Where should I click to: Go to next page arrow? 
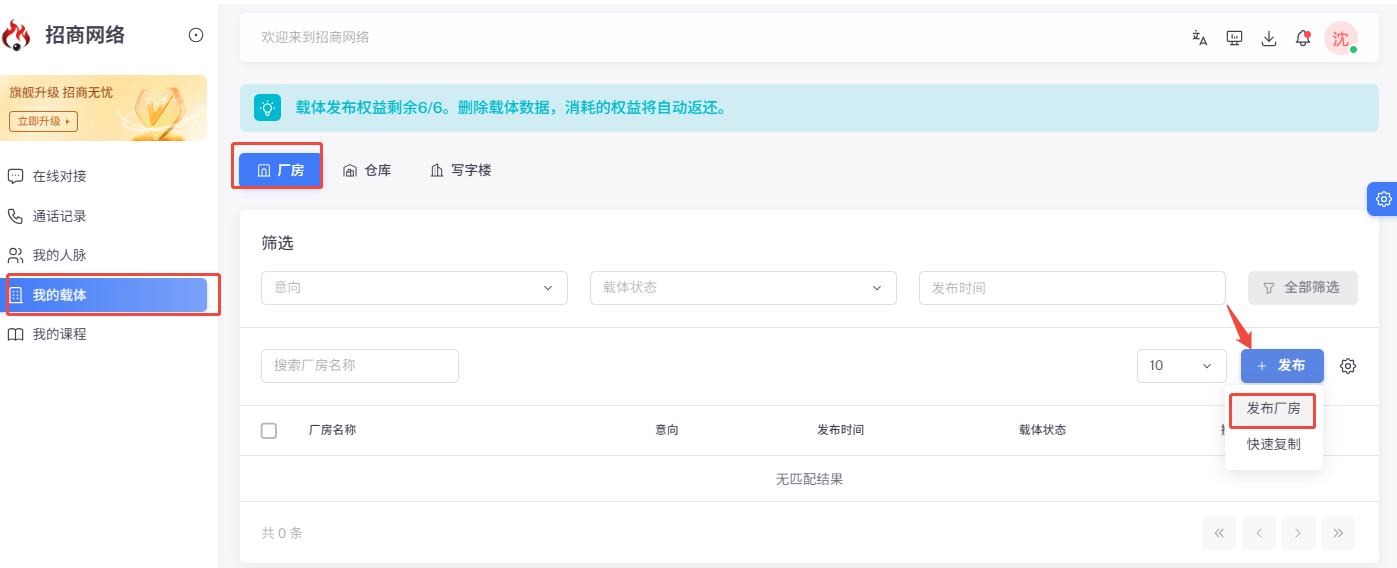[x=1298, y=533]
